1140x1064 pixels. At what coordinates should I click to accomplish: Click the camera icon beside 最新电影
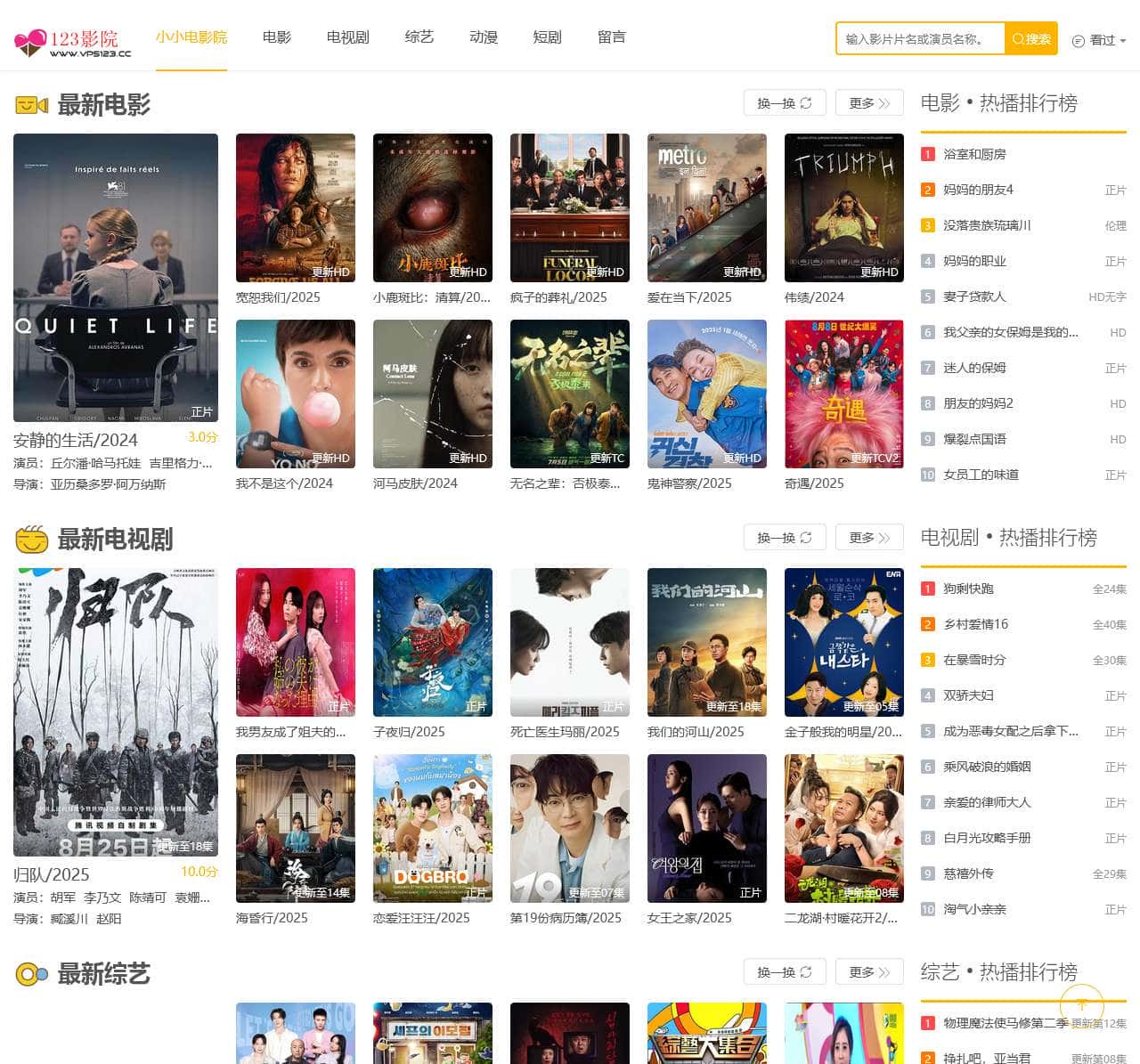pyautogui.click(x=31, y=106)
